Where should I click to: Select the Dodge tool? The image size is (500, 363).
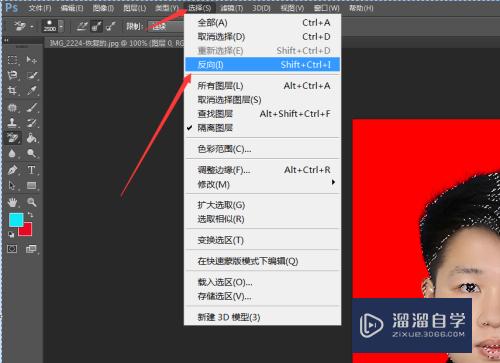[x=32, y=153]
